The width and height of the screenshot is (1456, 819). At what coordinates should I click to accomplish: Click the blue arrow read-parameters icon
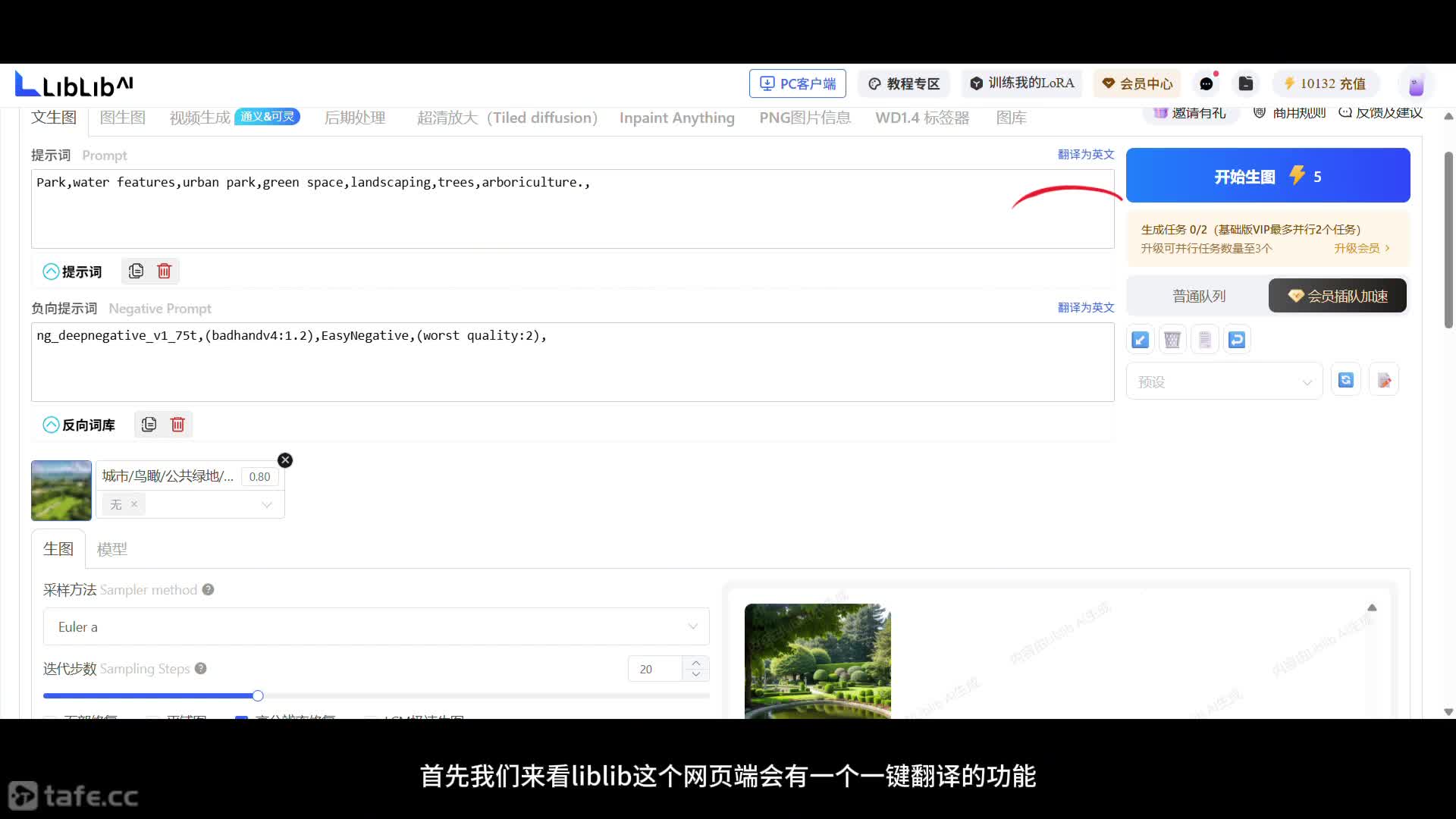point(1140,340)
